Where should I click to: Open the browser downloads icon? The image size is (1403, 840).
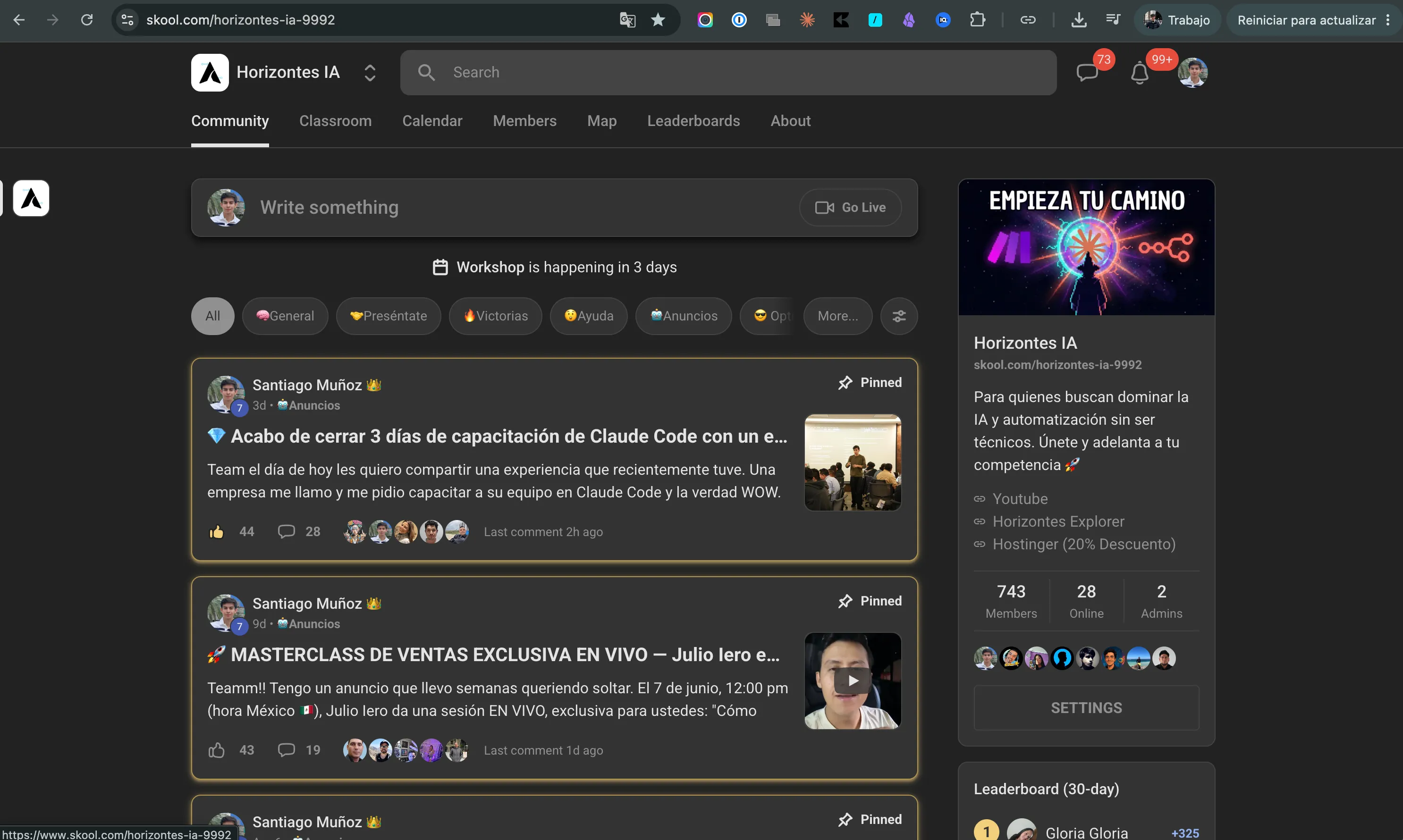pos(1079,20)
